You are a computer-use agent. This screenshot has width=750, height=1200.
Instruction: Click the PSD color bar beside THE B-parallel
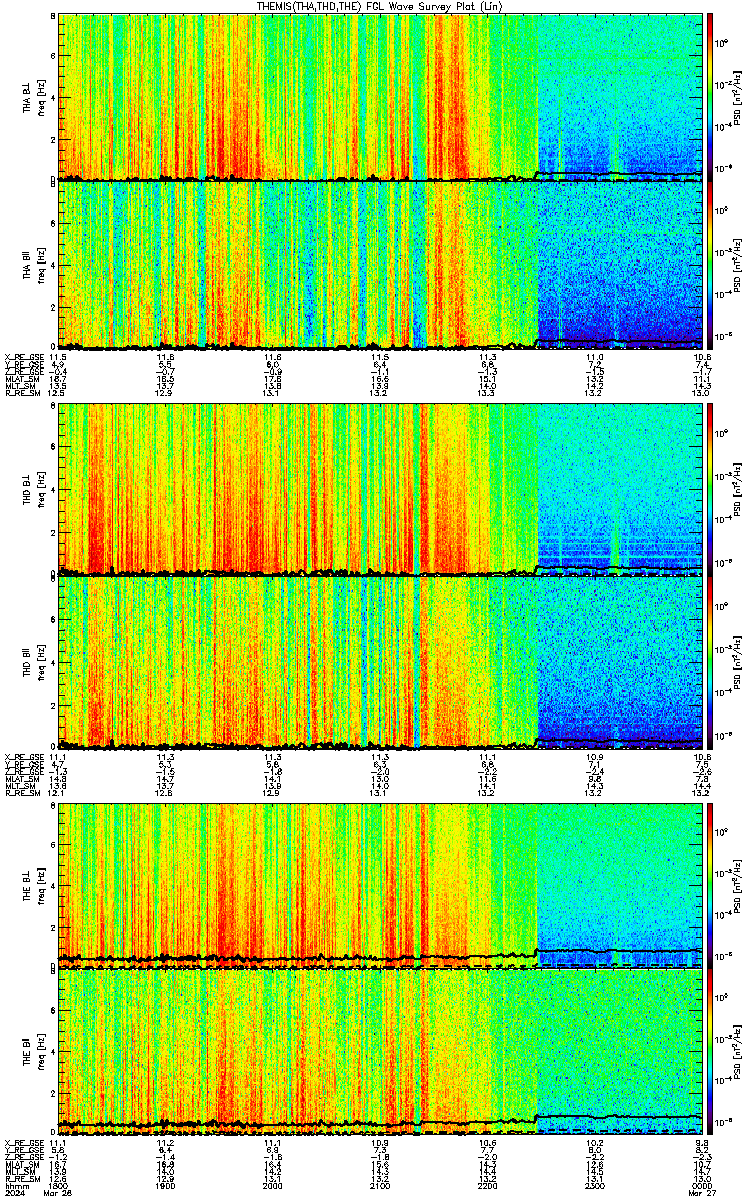click(x=710, y=1053)
